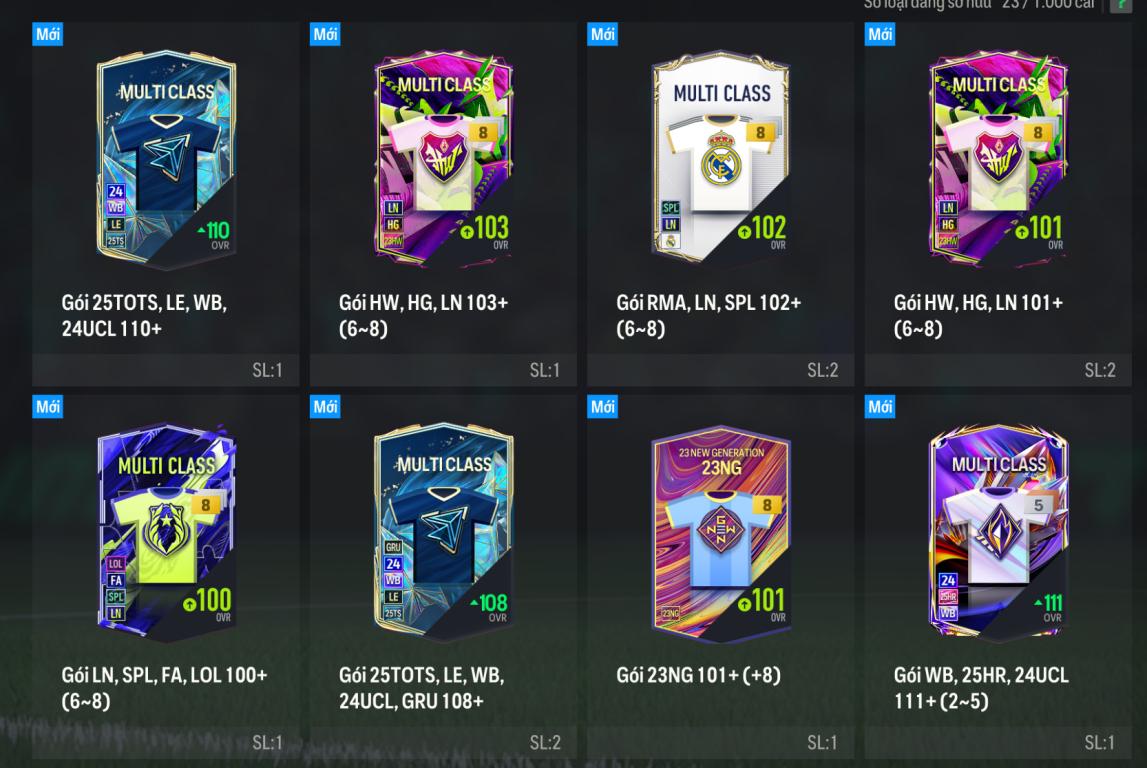Screen dimensions: 1147x768
Task: Click SL:2 quantity on the RMA pack
Action: point(822,370)
